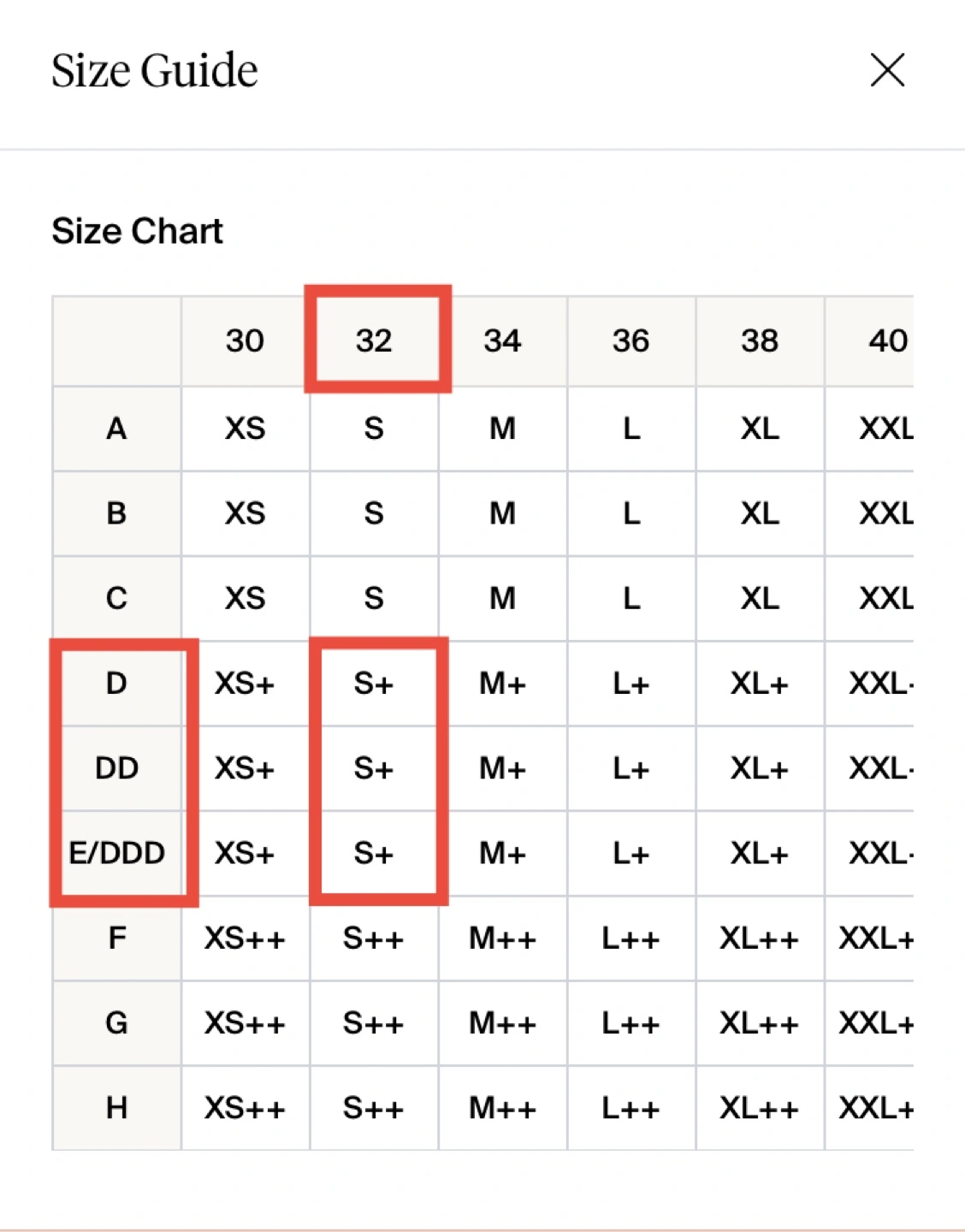Select the 30 band size header
Viewport: 965px width, 1232px height.
coord(245,341)
